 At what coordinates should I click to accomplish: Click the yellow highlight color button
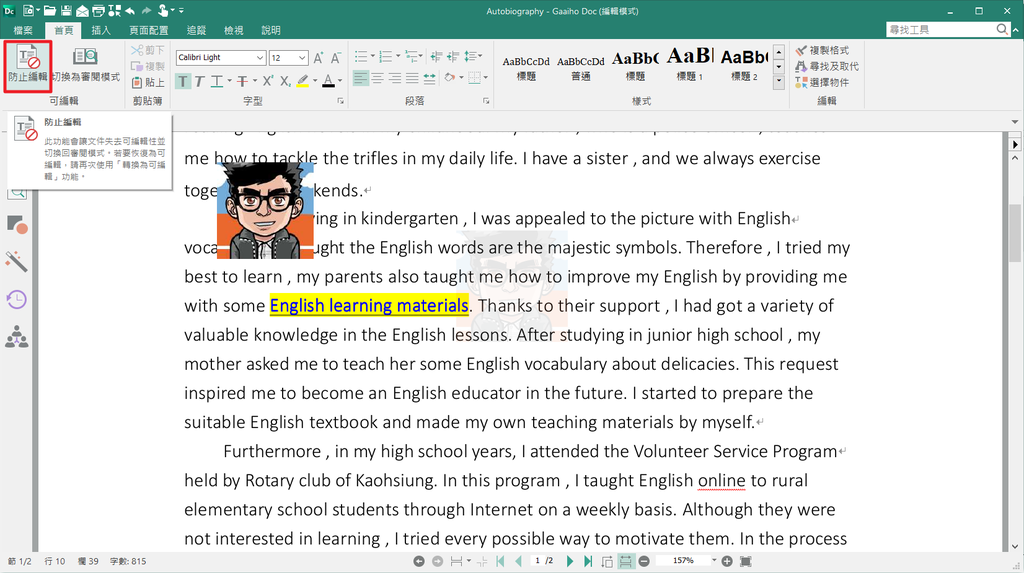pyautogui.click(x=302, y=81)
